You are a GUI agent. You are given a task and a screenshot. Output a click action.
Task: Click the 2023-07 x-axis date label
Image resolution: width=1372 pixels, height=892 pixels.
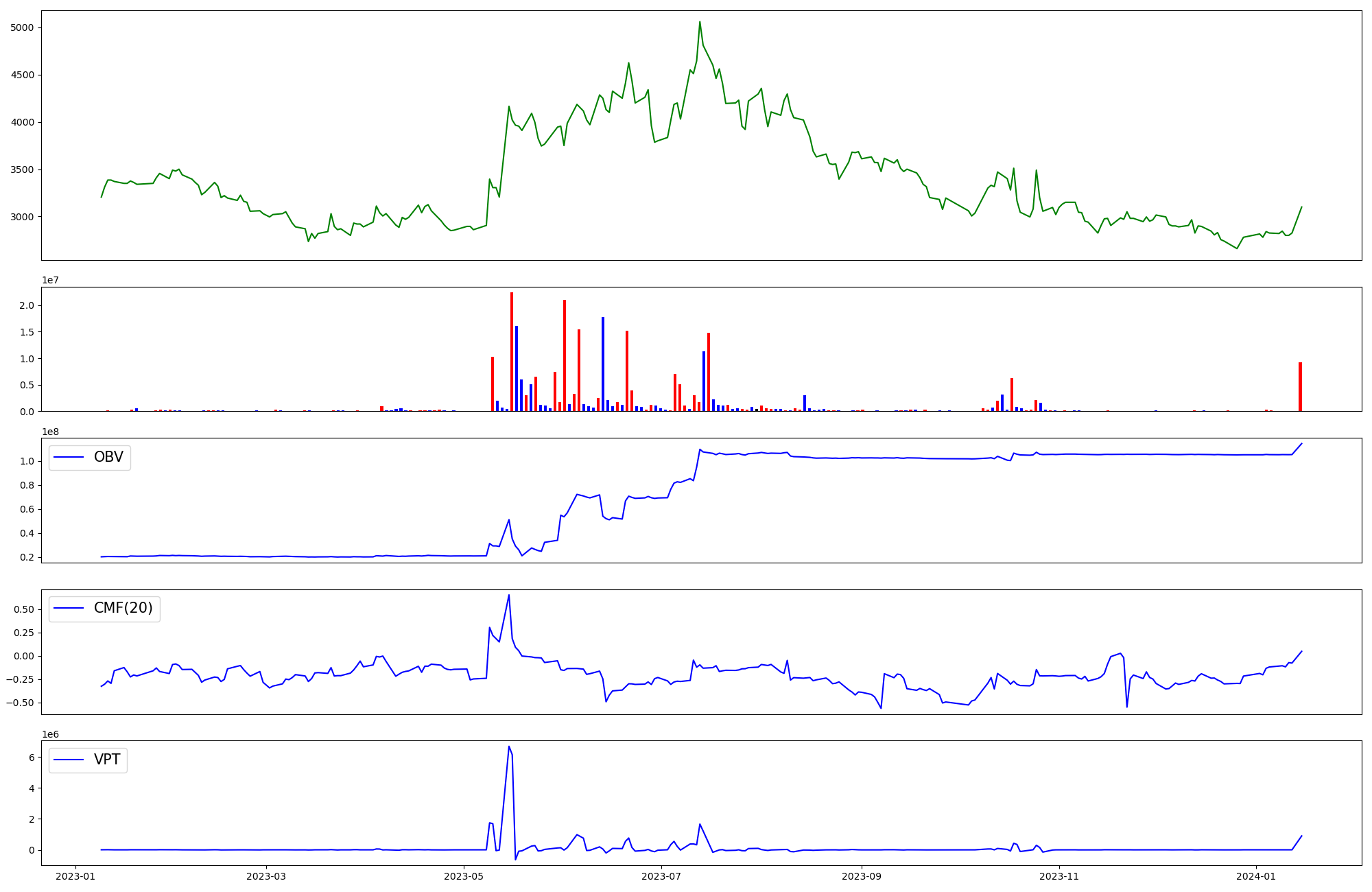click(661, 876)
